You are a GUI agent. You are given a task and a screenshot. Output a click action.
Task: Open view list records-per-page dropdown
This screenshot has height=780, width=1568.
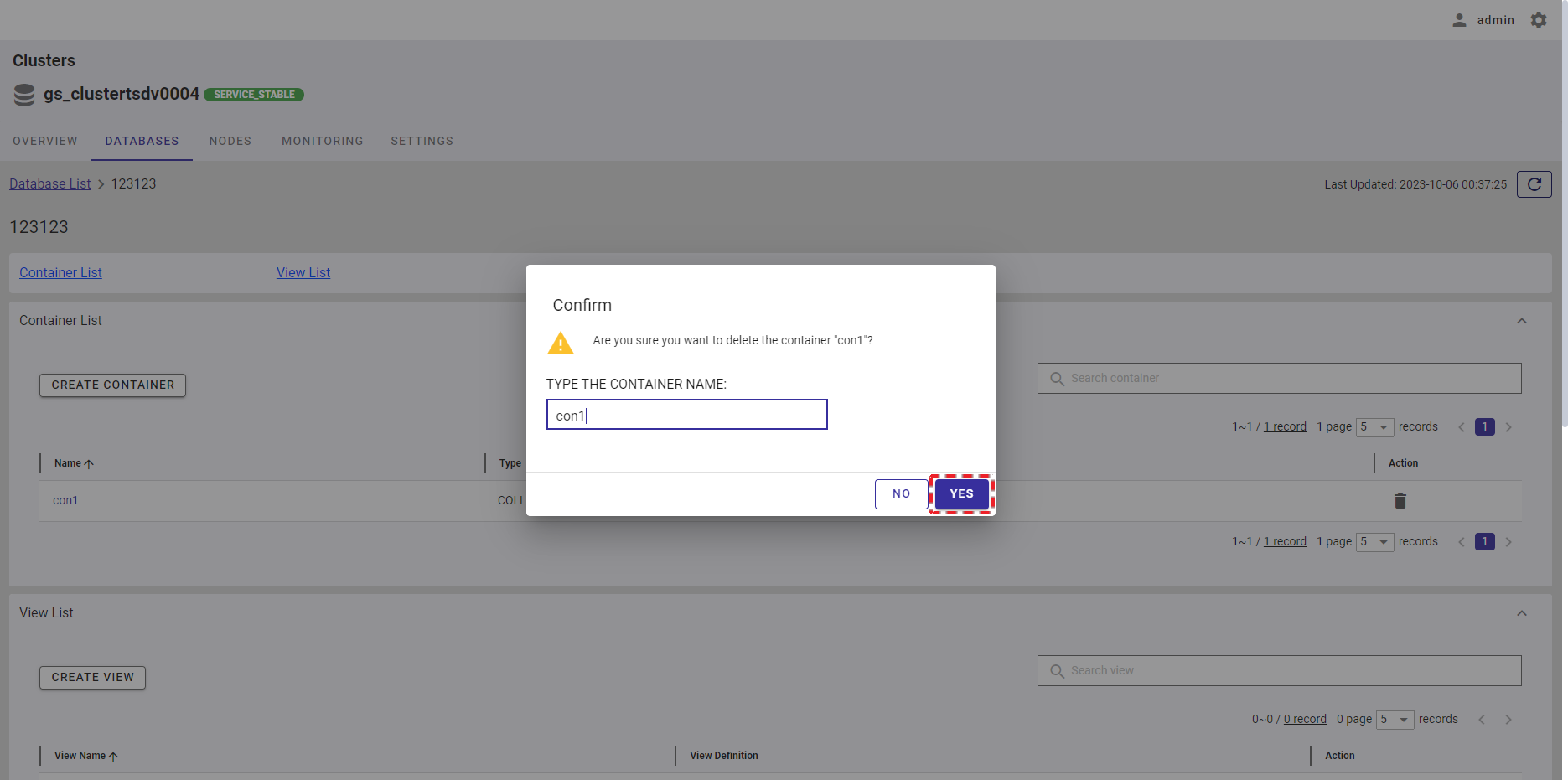pyautogui.click(x=1395, y=720)
